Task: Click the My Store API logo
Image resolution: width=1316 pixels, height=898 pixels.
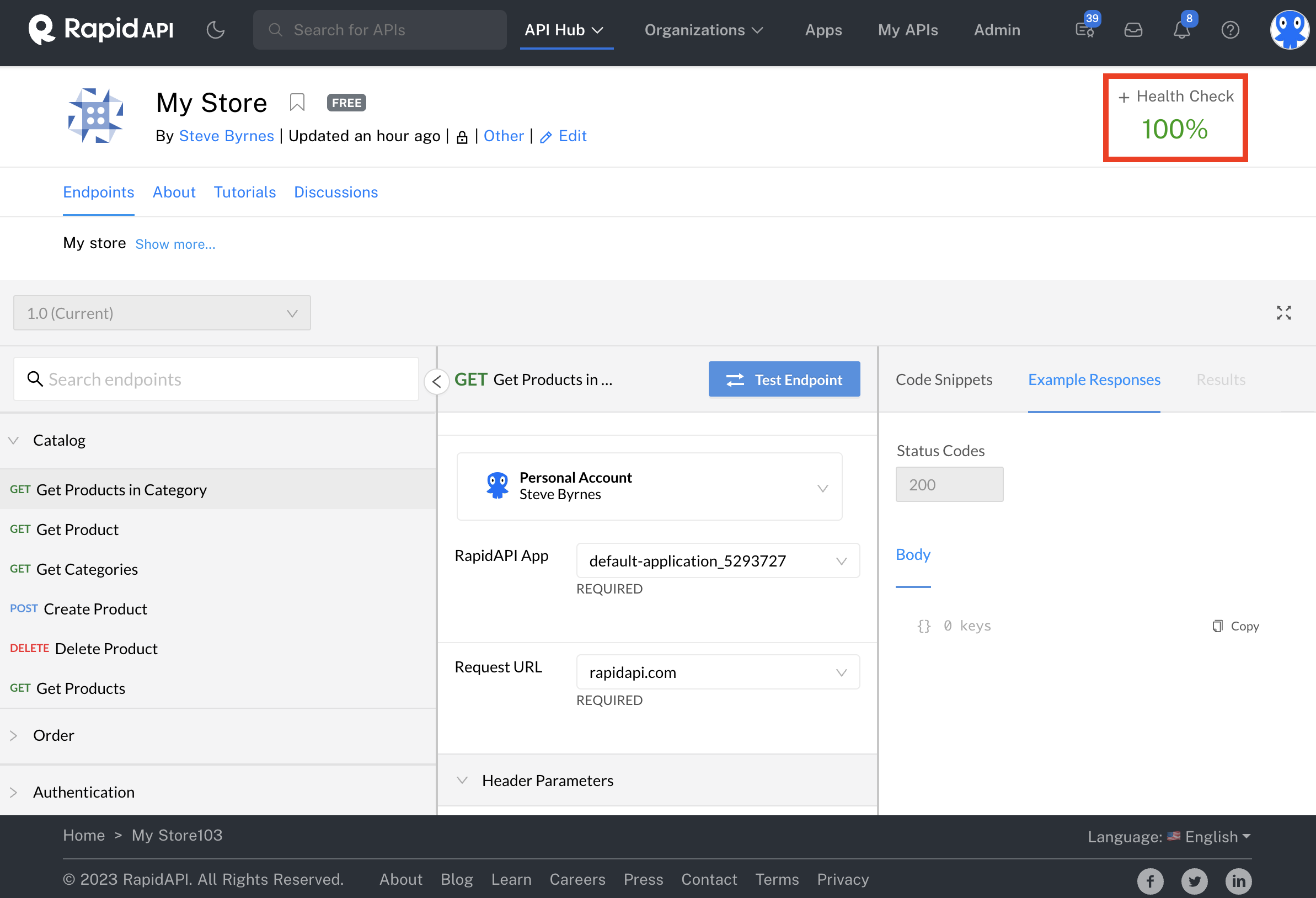Action: pyautogui.click(x=95, y=115)
